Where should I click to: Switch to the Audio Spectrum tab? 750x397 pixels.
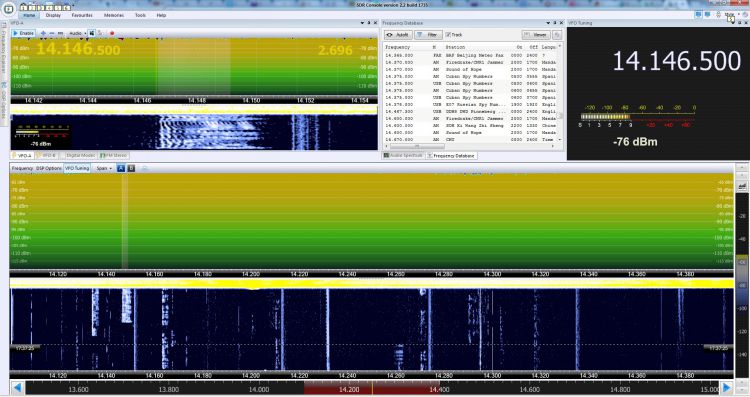coord(403,155)
